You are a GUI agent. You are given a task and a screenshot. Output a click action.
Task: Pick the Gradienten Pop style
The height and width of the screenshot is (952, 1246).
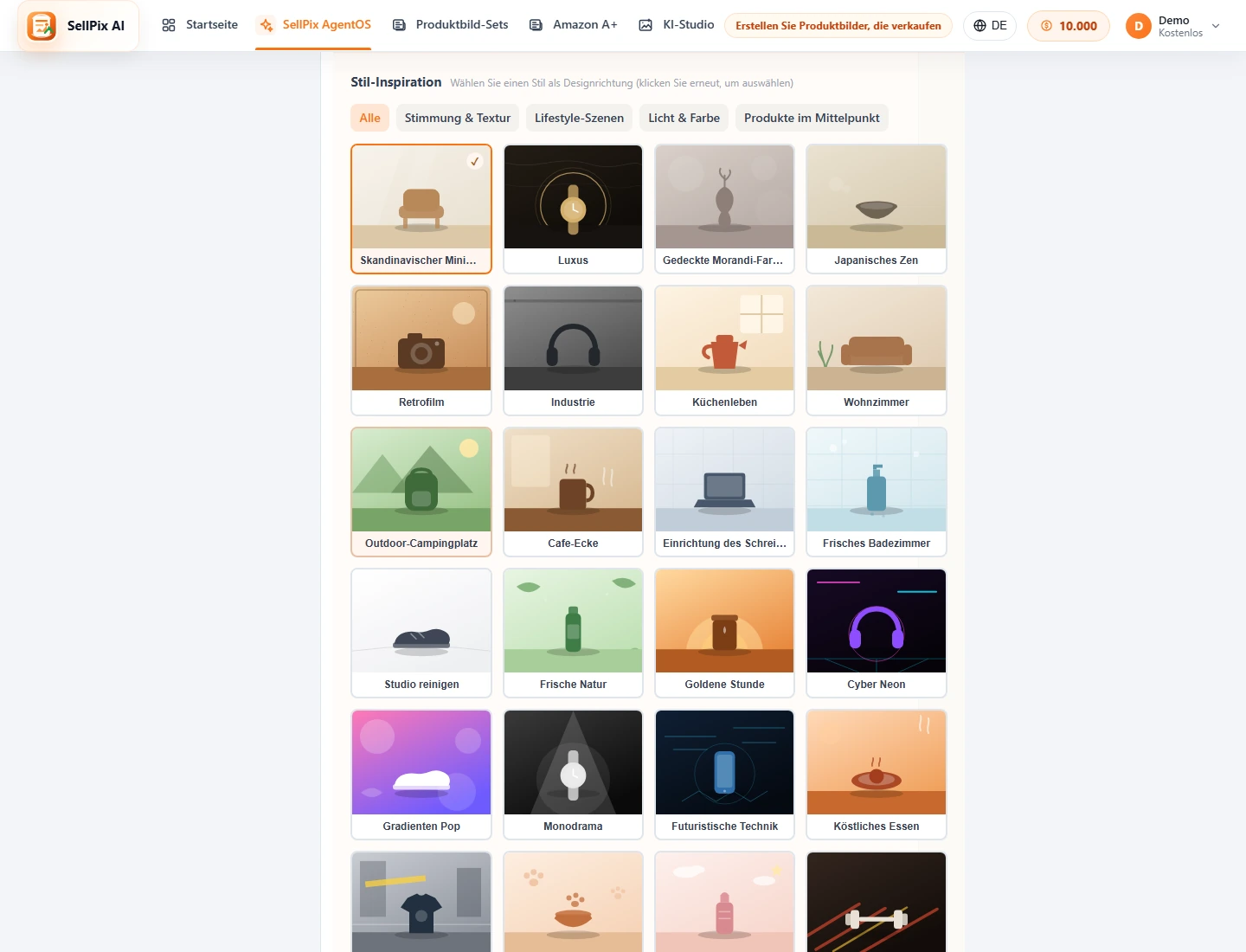tap(421, 775)
